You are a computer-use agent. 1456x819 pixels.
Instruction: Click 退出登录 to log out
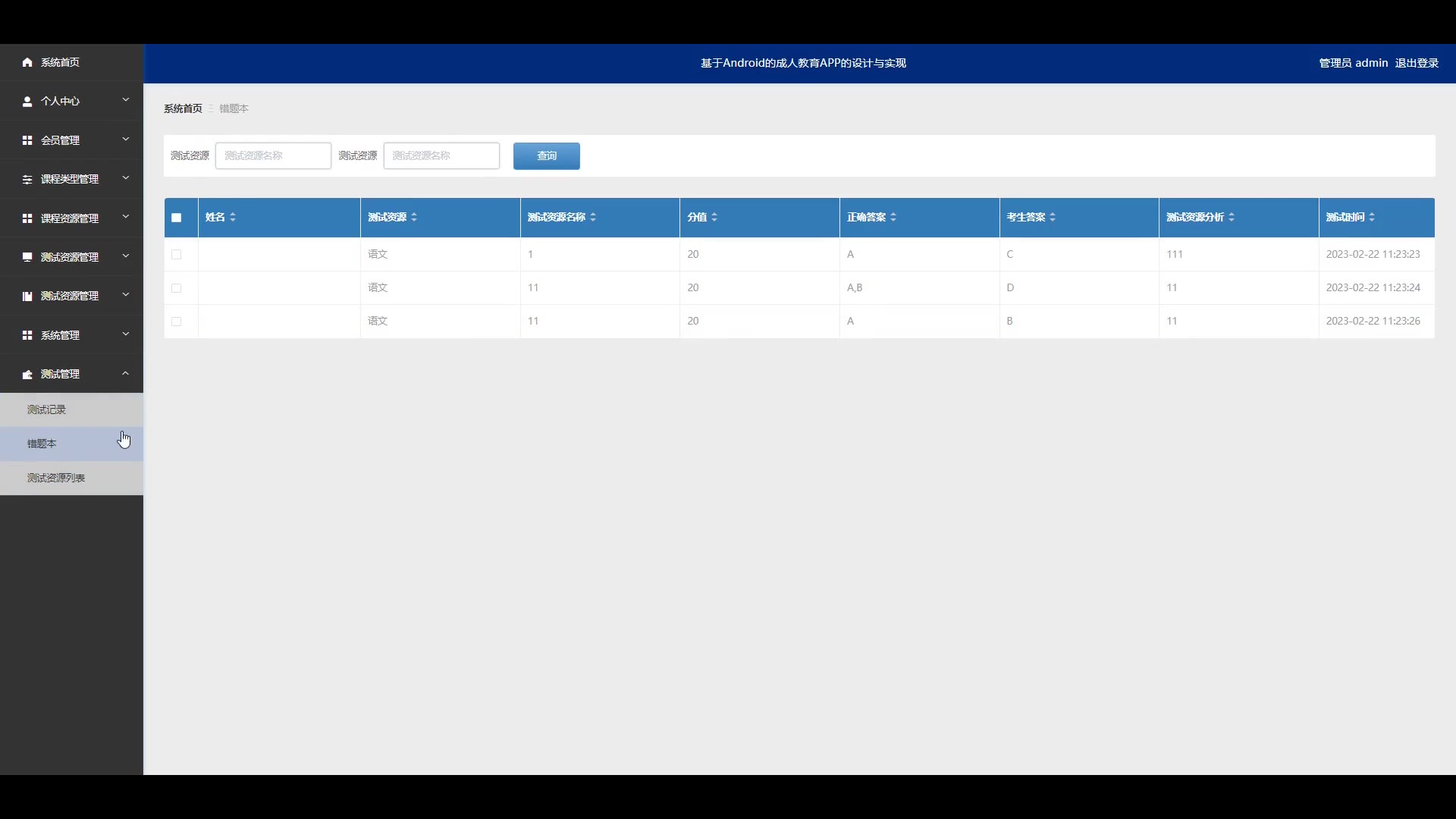(x=1417, y=63)
